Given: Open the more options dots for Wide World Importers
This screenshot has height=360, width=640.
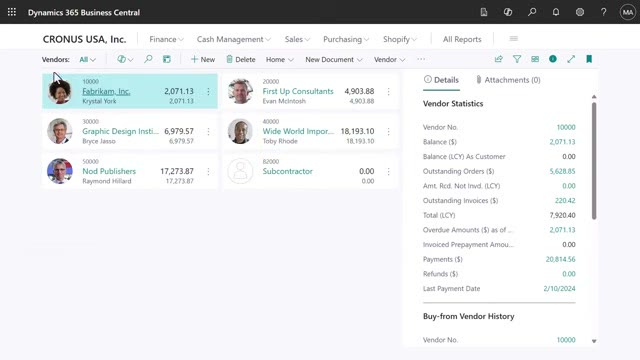Looking at the screenshot, I should click(x=388, y=131).
